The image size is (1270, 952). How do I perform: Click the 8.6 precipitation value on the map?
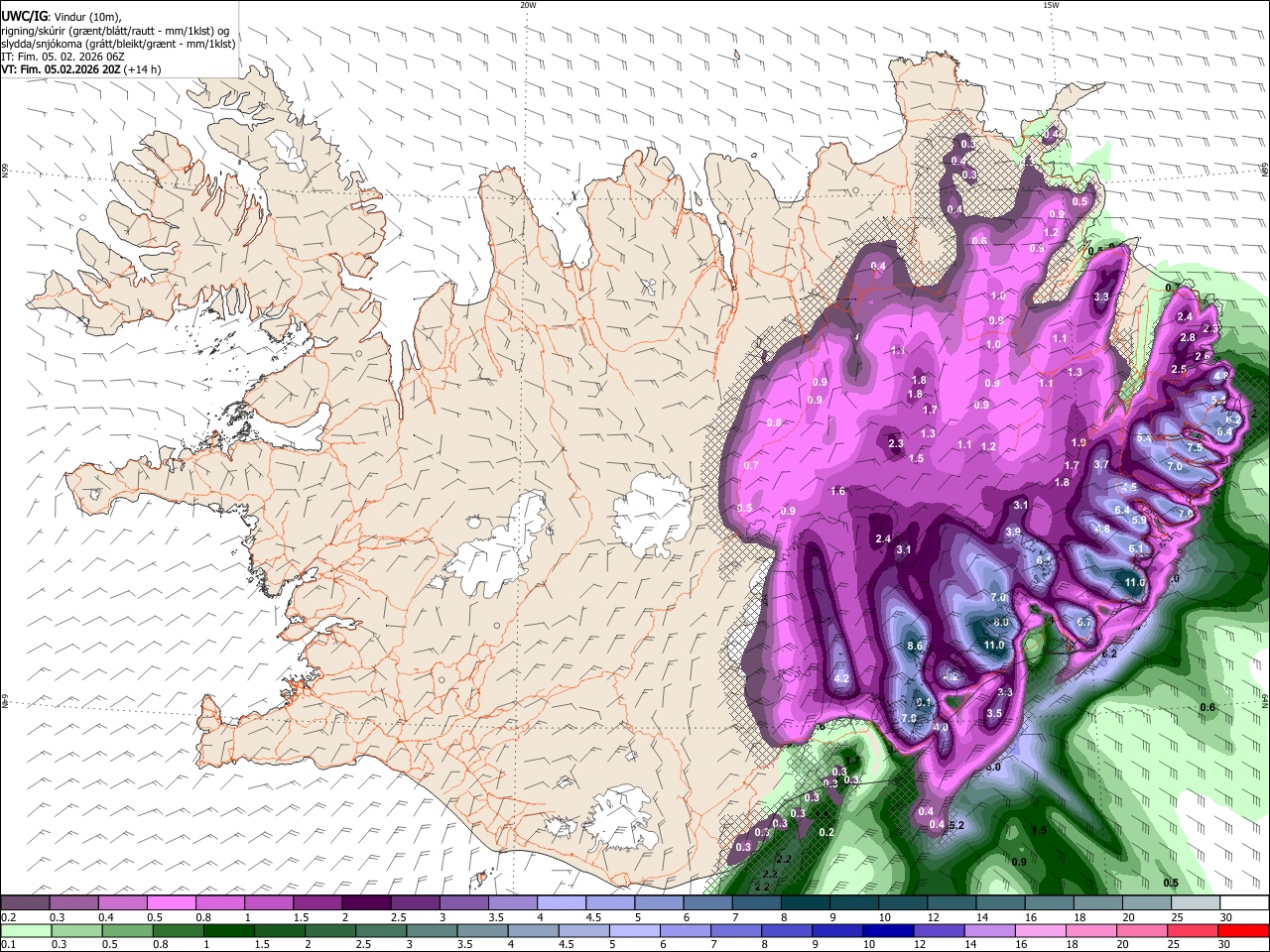point(915,646)
